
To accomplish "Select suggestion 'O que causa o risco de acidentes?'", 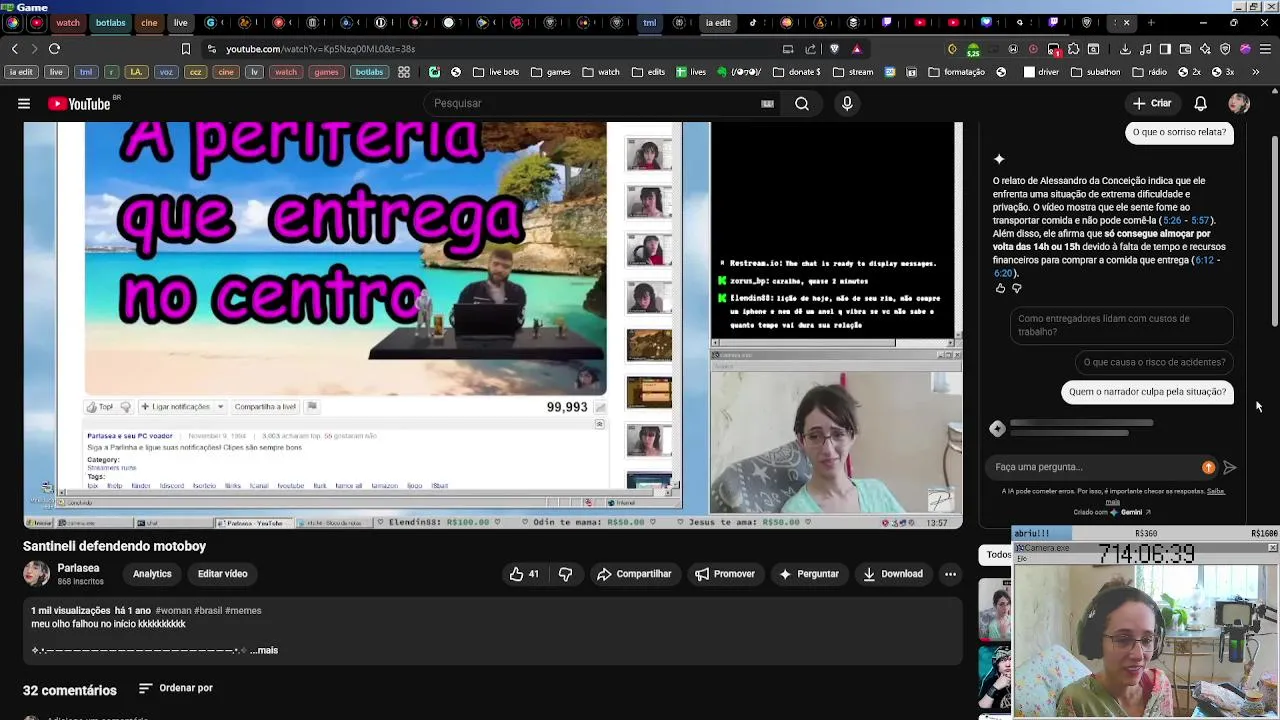I will [x=1154, y=362].
